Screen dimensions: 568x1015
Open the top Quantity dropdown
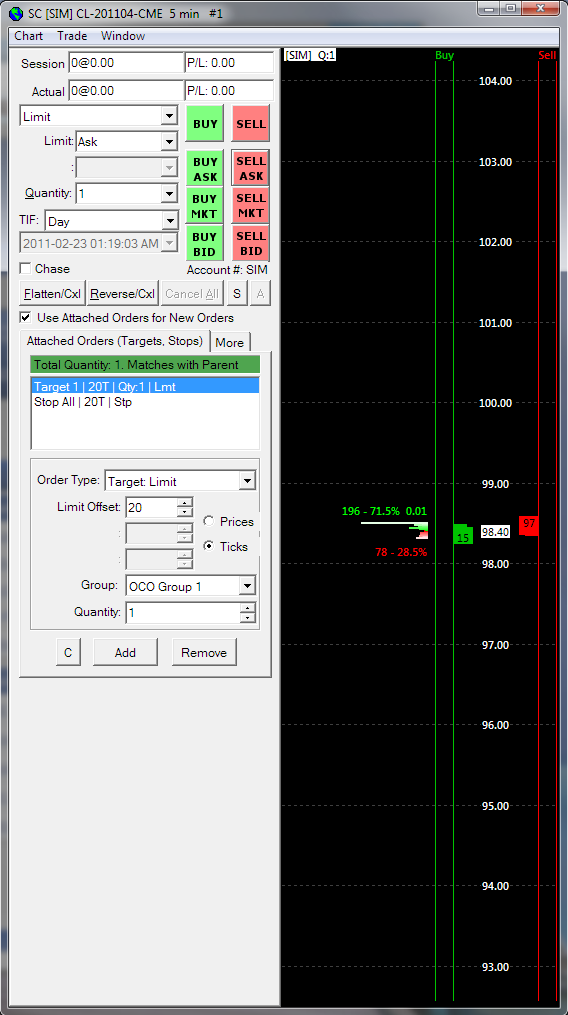click(x=168, y=193)
